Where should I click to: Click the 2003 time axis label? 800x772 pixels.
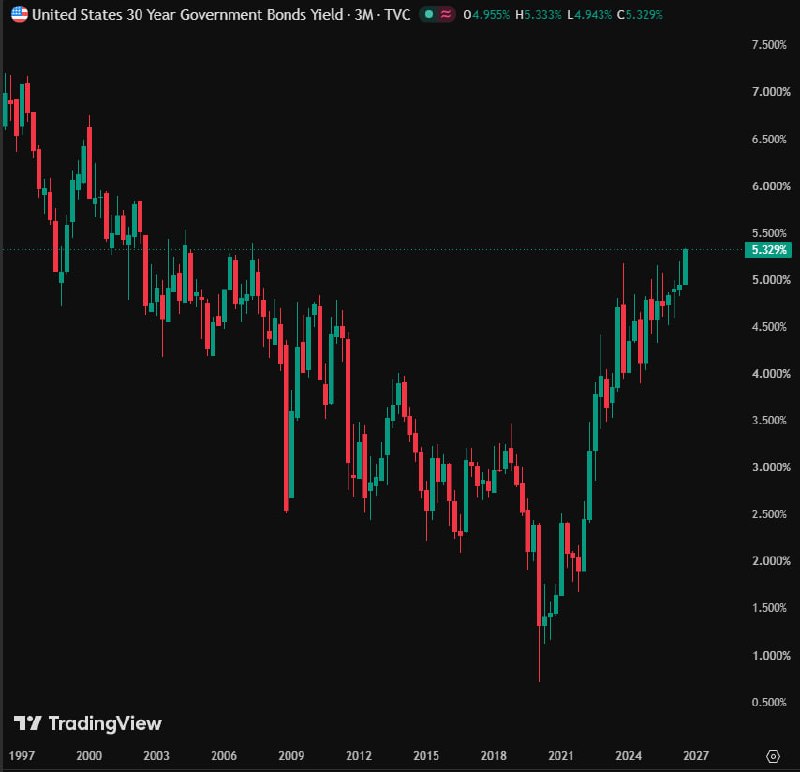pyautogui.click(x=156, y=756)
